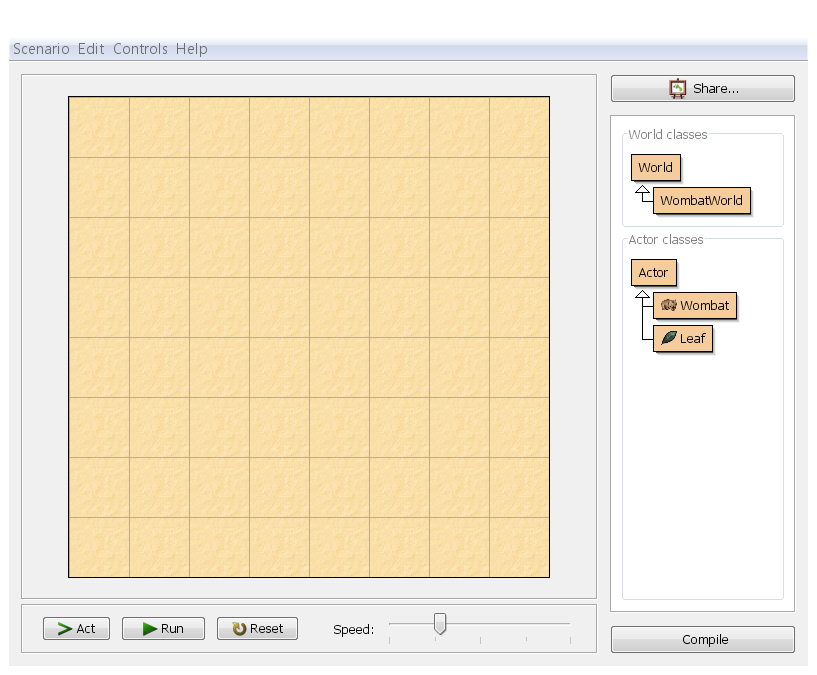Open the Scenario menu
Image resolution: width=817 pixels, height=675 pixels.
click(41, 49)
